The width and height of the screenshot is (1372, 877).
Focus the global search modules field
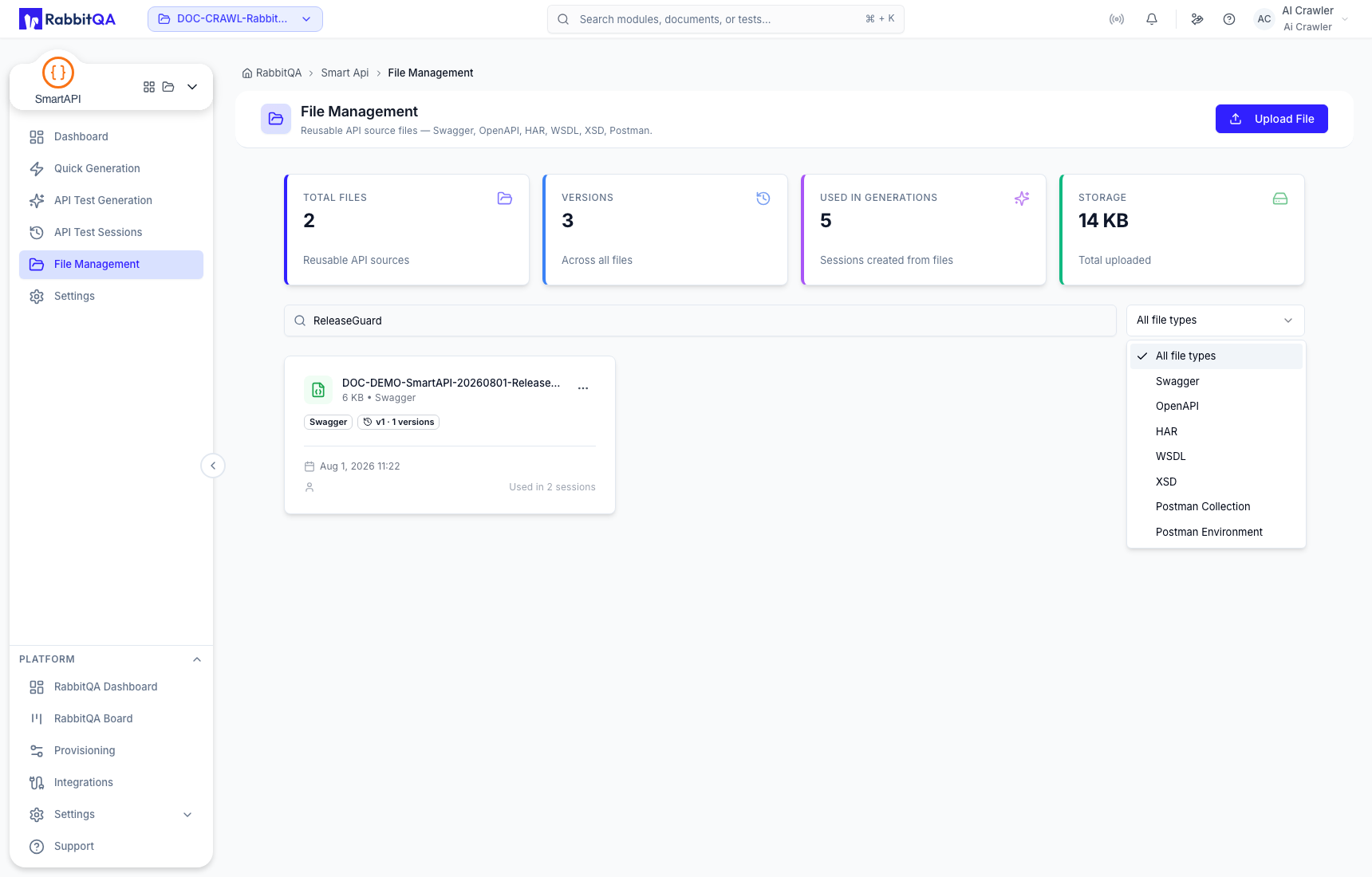[x=725, y=19]
